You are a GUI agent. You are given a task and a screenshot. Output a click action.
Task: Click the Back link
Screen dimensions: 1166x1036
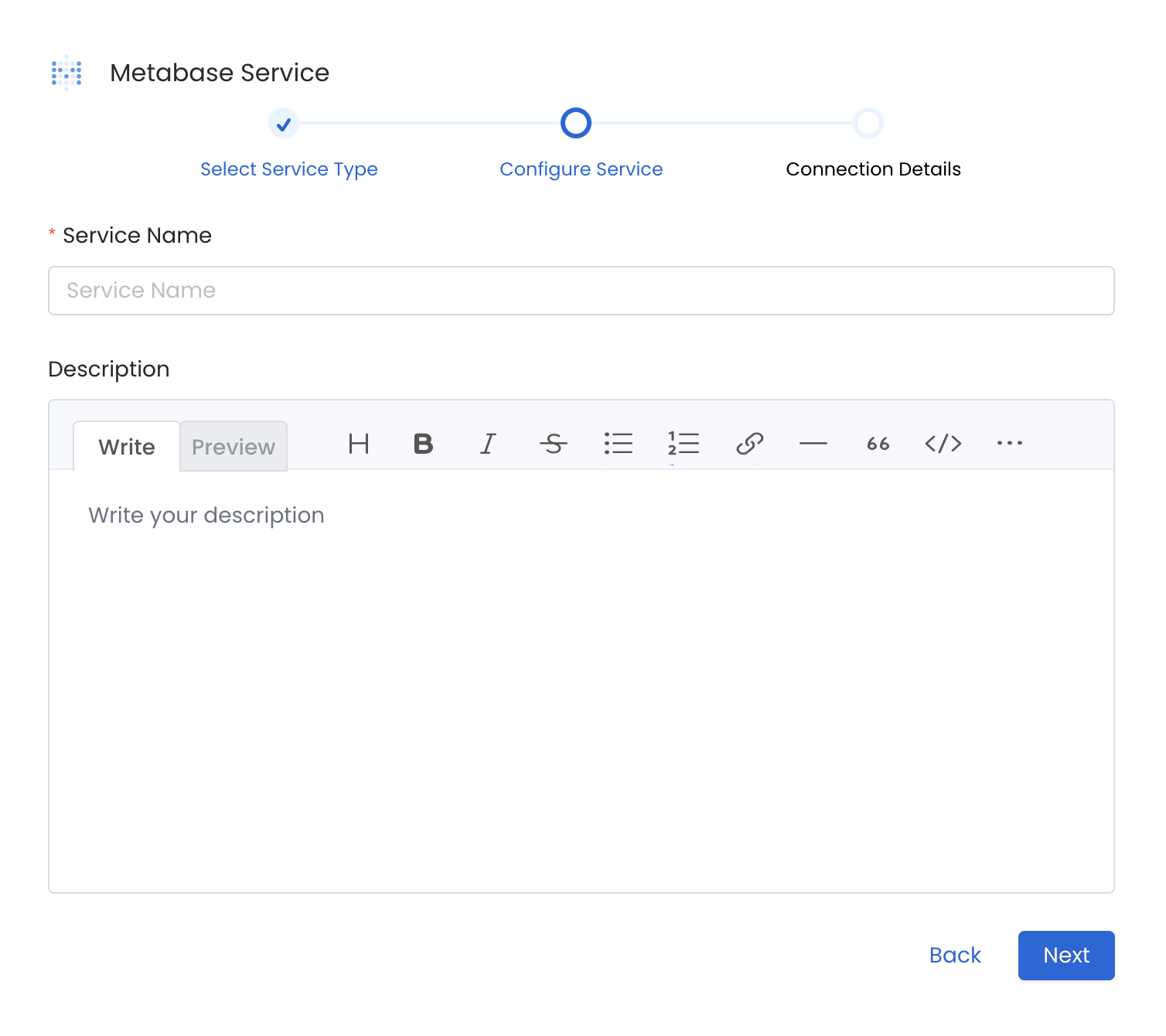(x=955, y=956)
